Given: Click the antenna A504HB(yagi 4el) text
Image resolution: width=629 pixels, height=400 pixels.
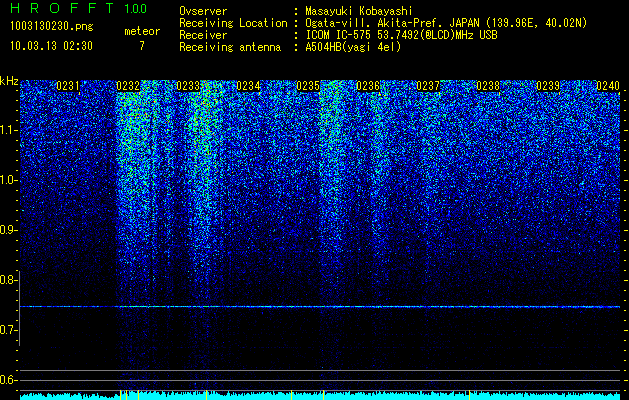Looking at the screenshot, I should (x=353, y=47).
